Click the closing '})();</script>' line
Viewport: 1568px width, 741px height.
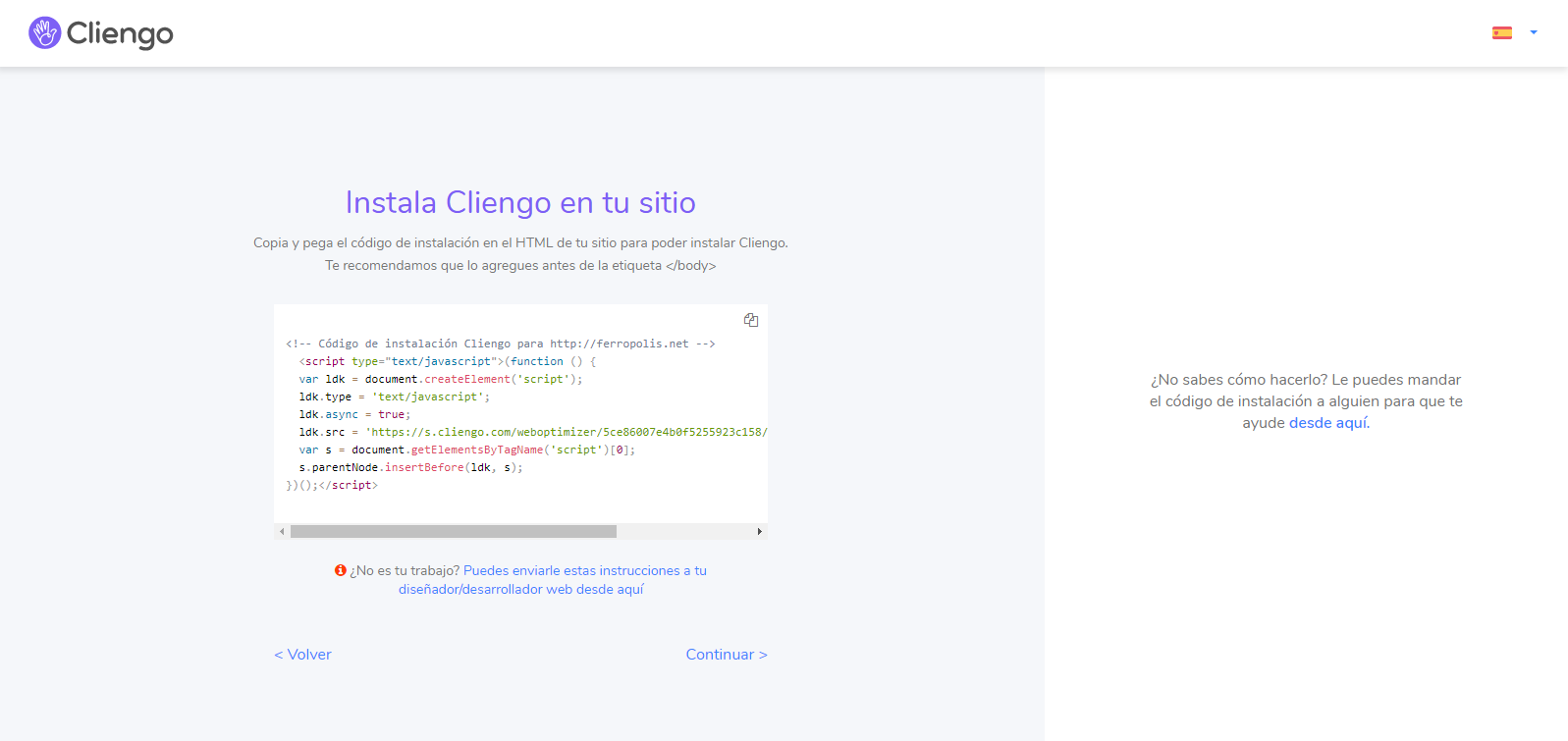tap(332, 485)
